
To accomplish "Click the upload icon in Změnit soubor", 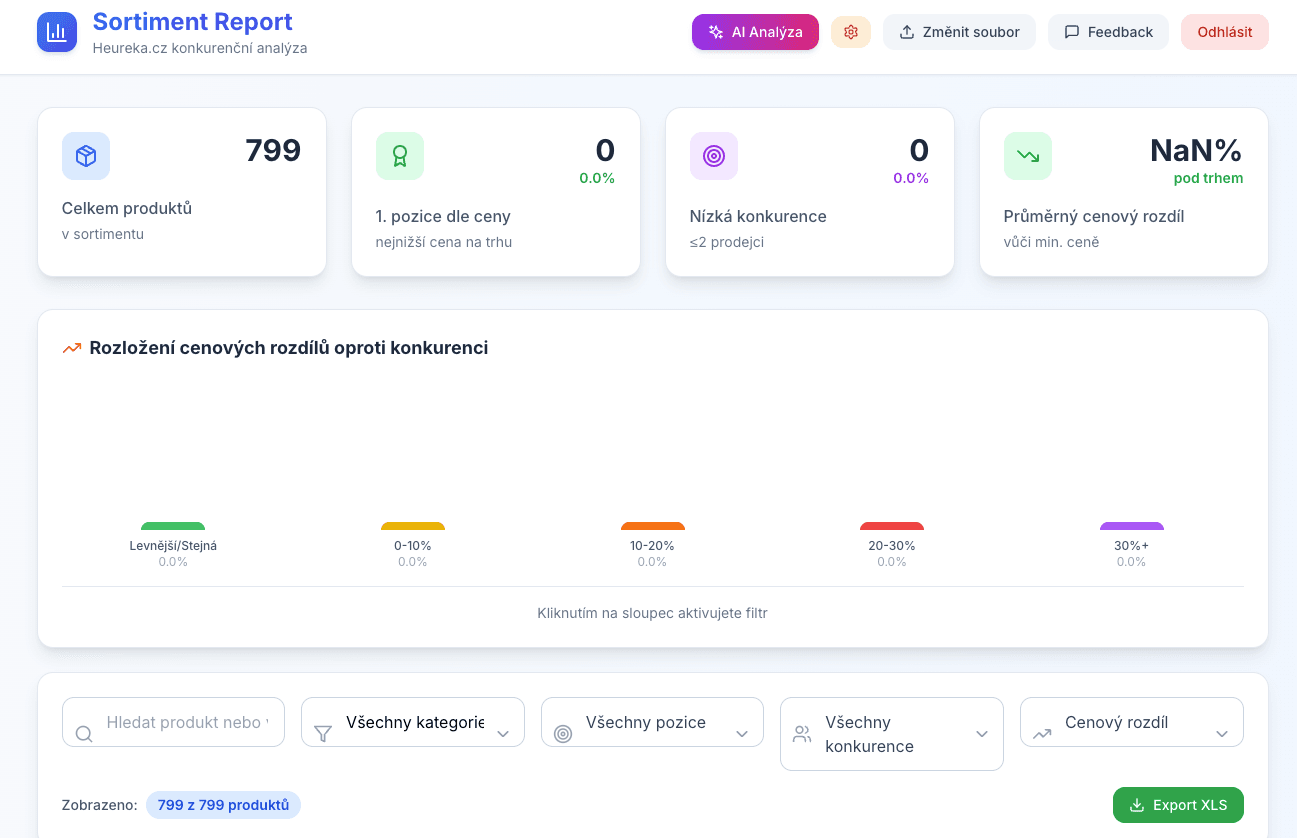I will (905, 31).
